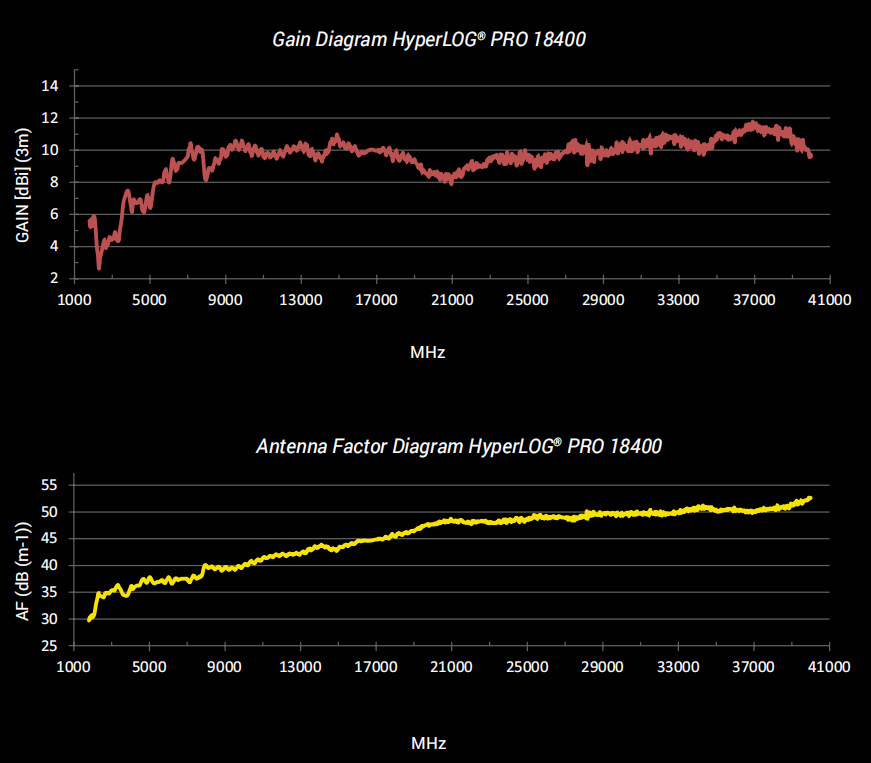Click the '14' tick on the GAIN axis

click(x=50, y=86)
